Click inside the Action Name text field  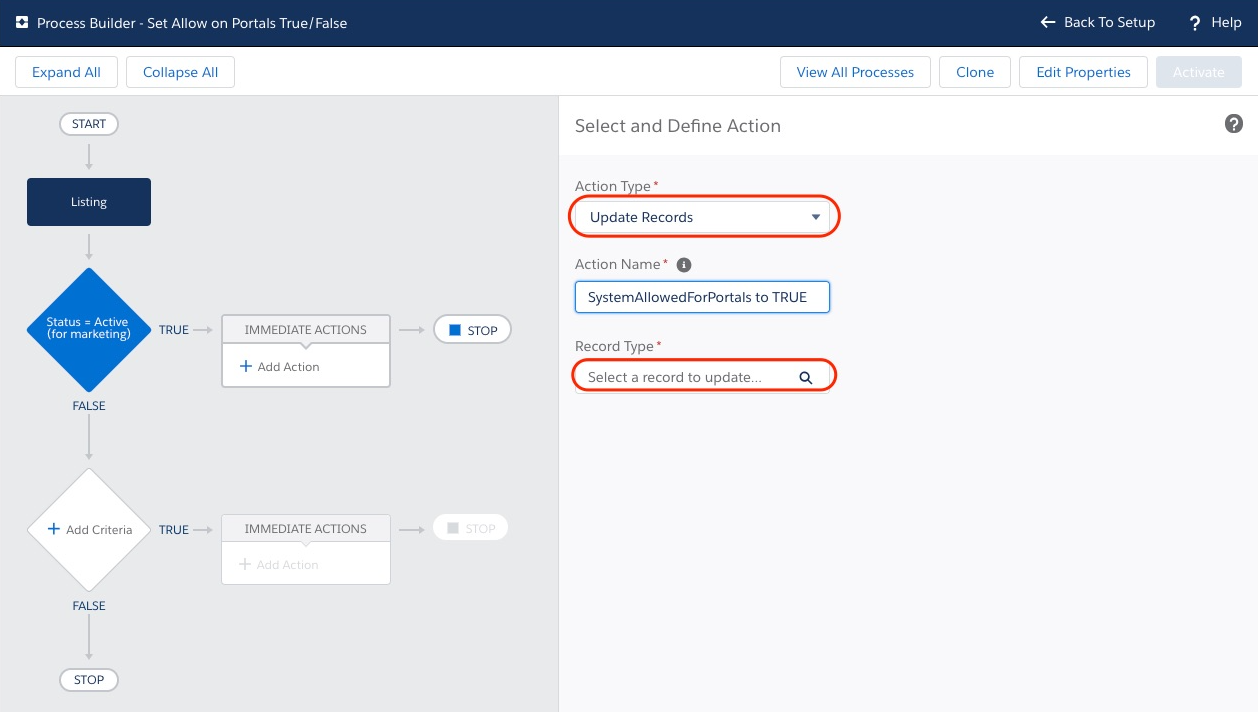702,297
